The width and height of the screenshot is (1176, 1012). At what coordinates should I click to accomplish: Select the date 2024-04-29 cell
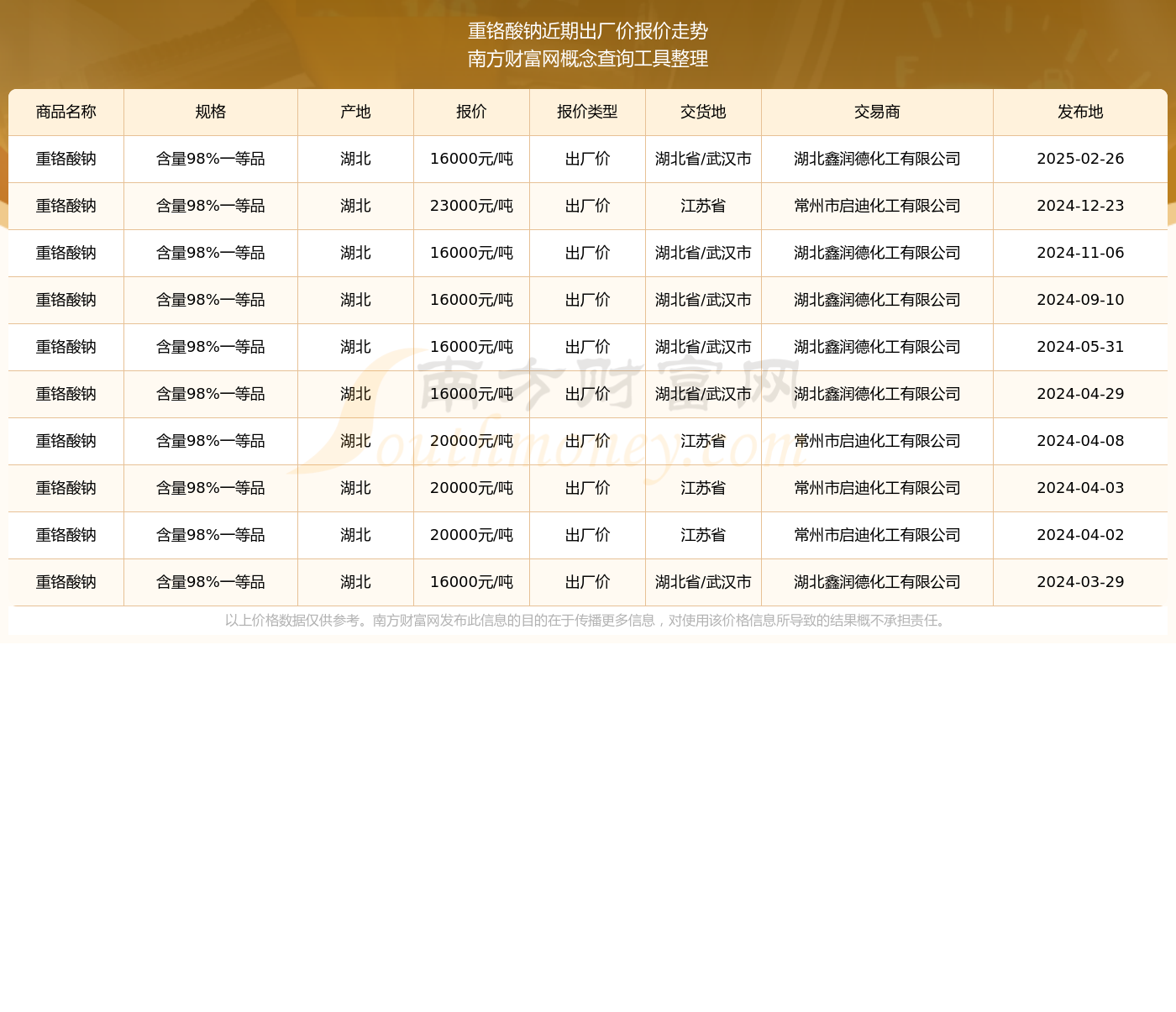[x=1081, y=395]
